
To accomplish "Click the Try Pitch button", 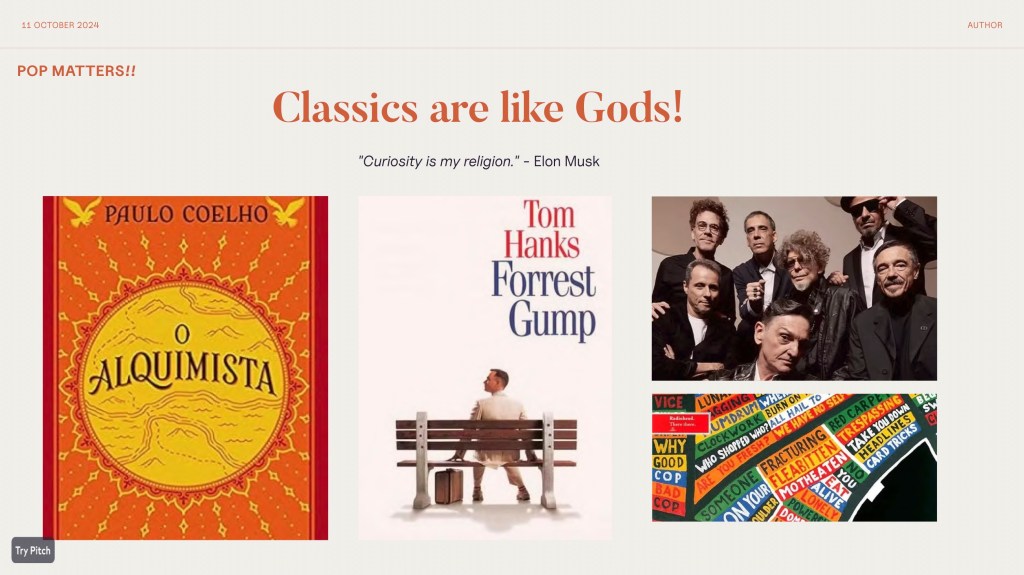I will coord(33,550).
